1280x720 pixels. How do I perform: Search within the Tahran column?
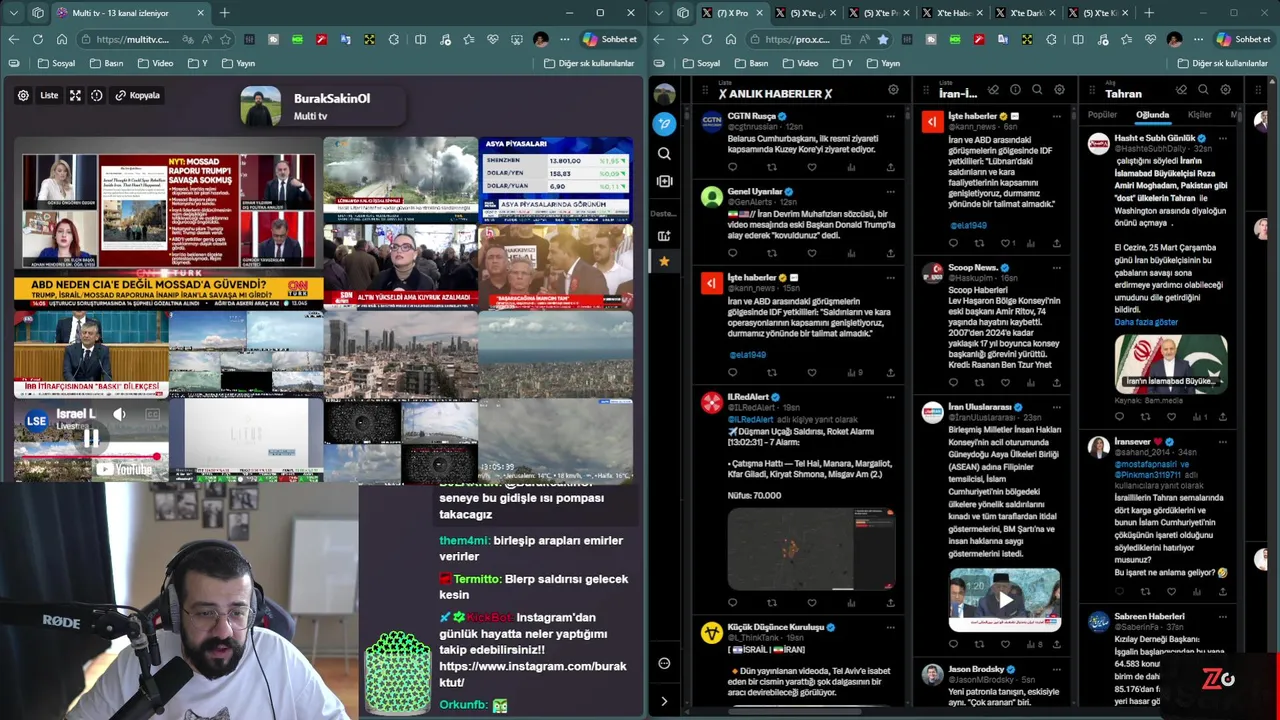coord(1203,90)
